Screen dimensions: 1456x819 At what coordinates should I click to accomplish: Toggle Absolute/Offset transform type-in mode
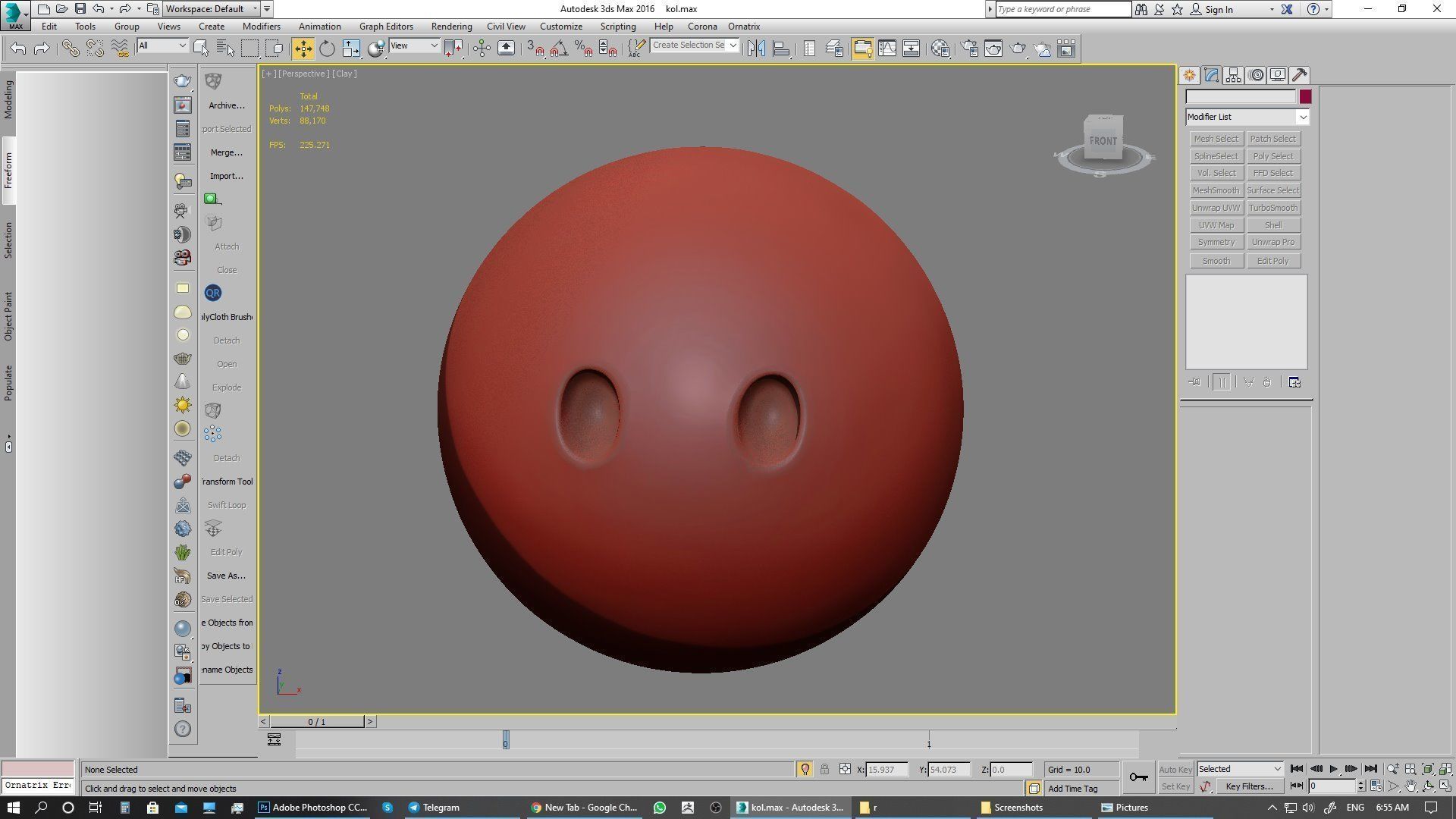point(845,769)
